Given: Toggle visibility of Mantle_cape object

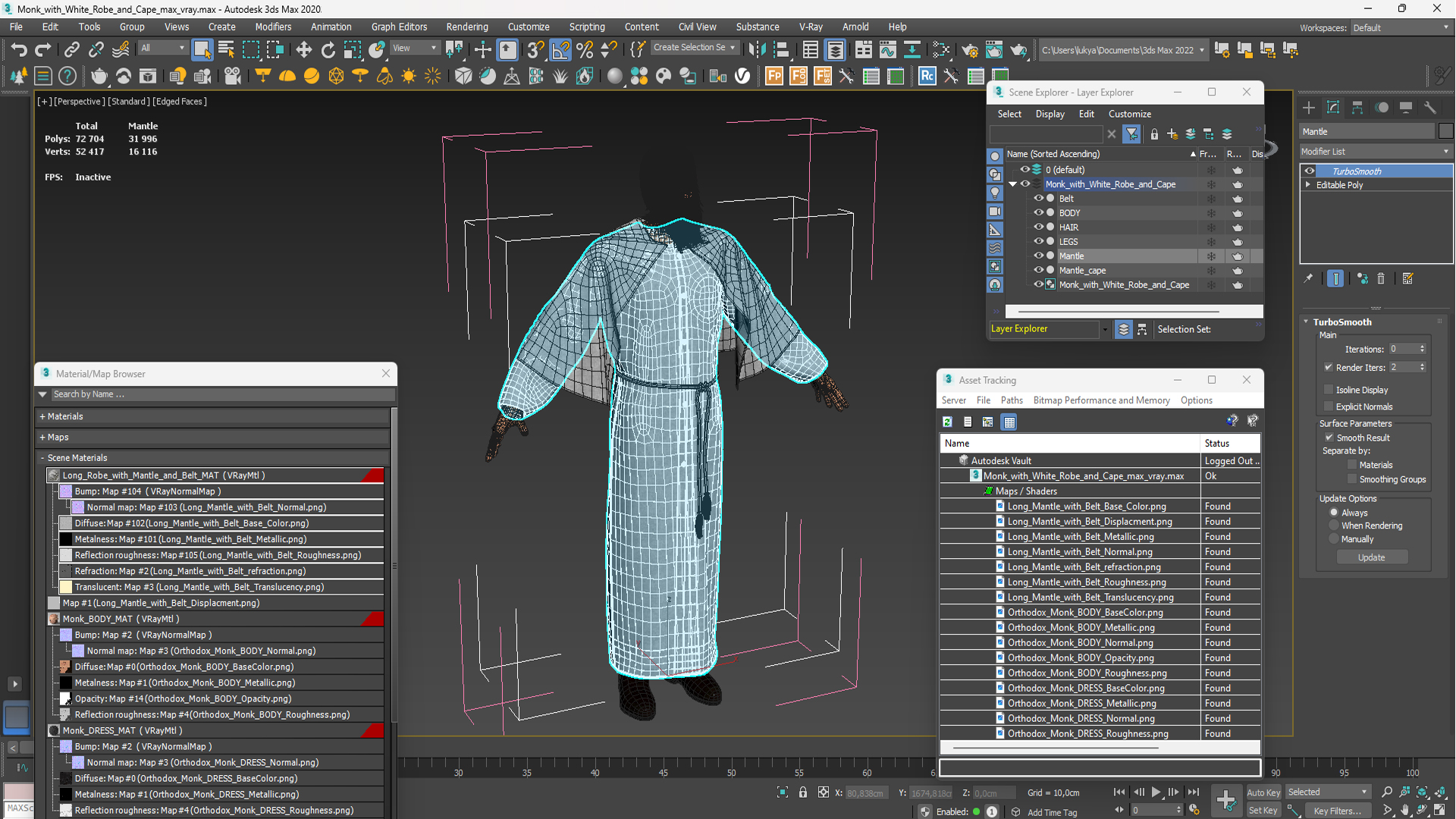Looking at the screenshot, I should 1039,271.
